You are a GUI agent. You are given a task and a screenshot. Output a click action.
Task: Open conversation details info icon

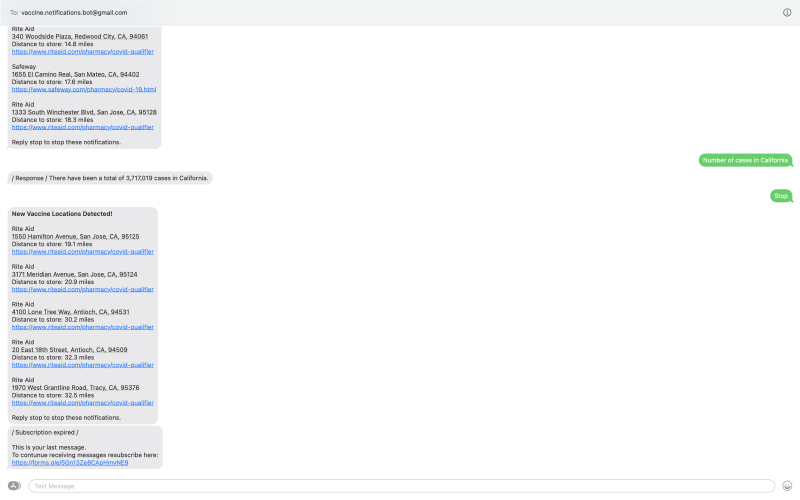(x=787, y=12)
